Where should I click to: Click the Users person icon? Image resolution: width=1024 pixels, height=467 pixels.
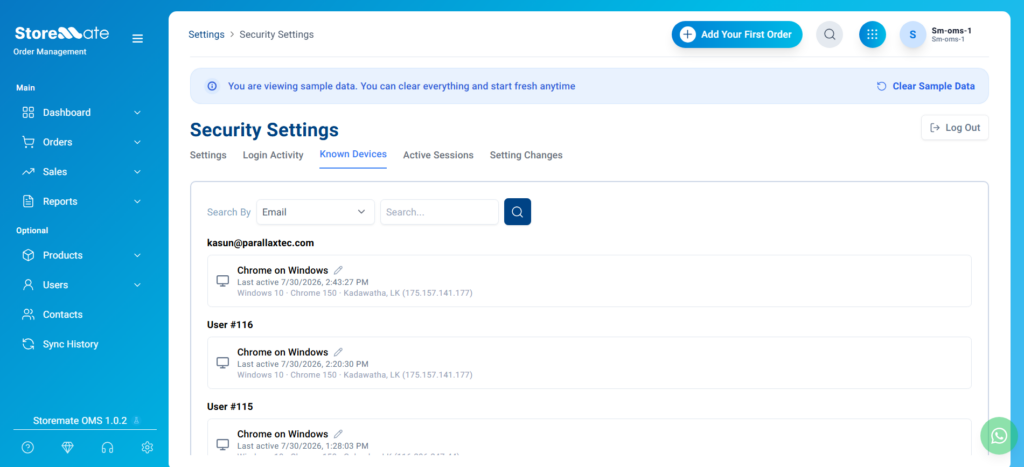tap(28, 285)
